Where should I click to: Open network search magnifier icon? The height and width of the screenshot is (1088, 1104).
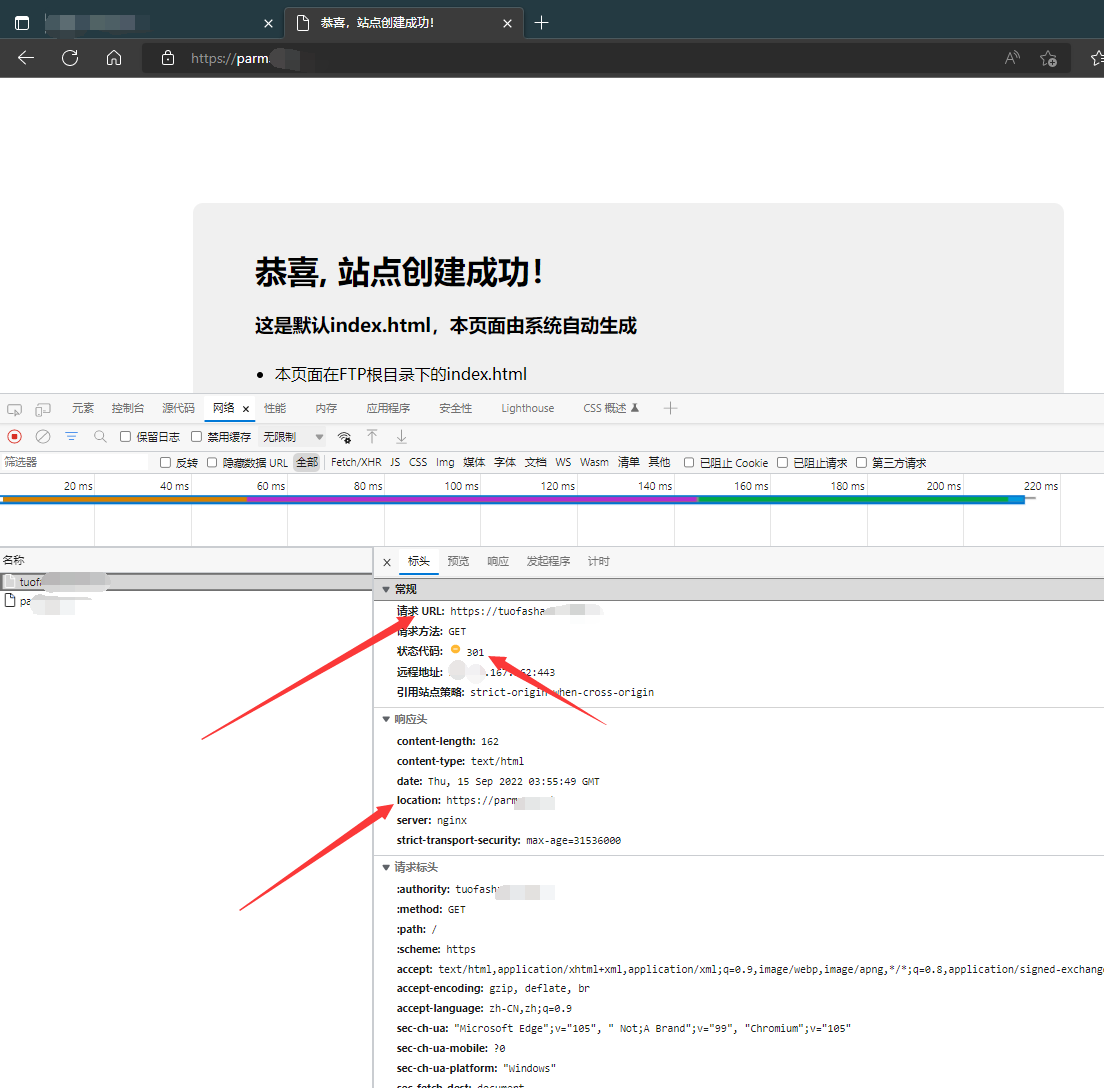[x=100, y=437]
